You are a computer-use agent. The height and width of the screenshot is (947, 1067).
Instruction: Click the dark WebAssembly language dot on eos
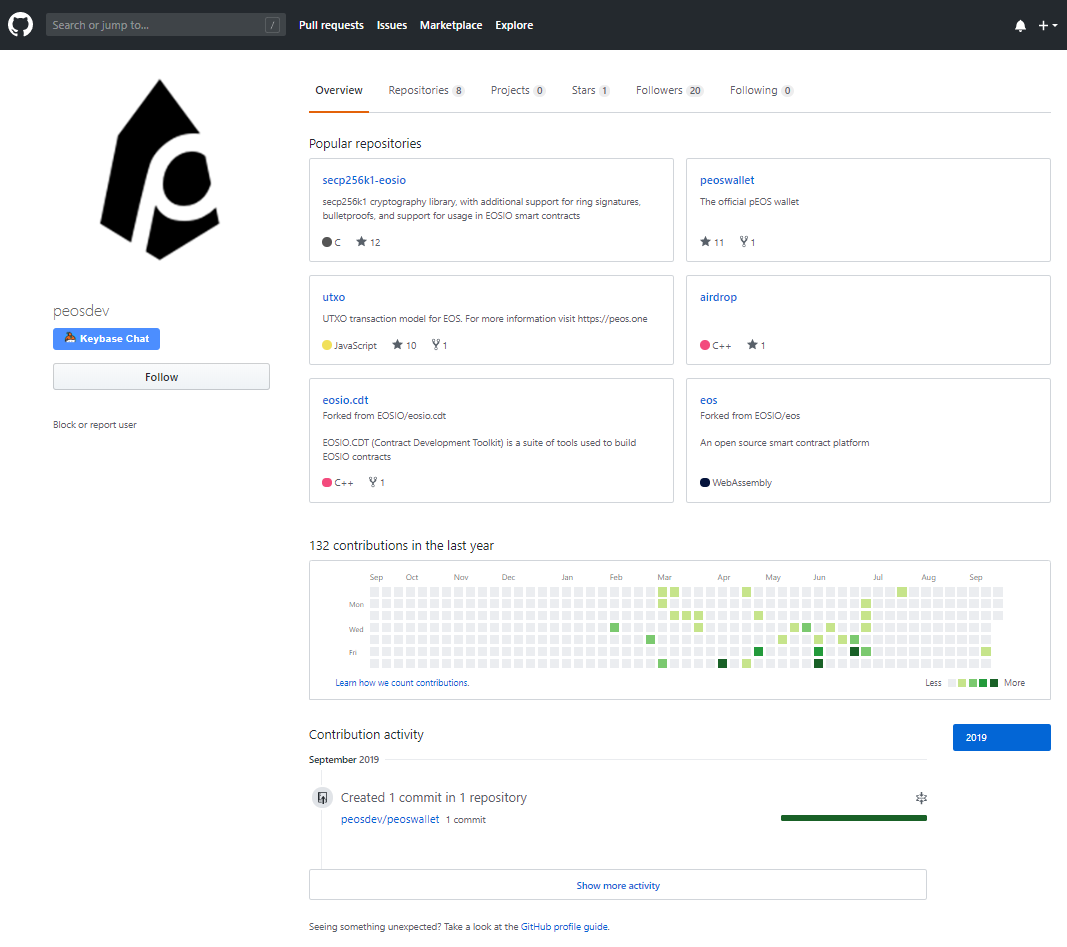coord(705,482)
